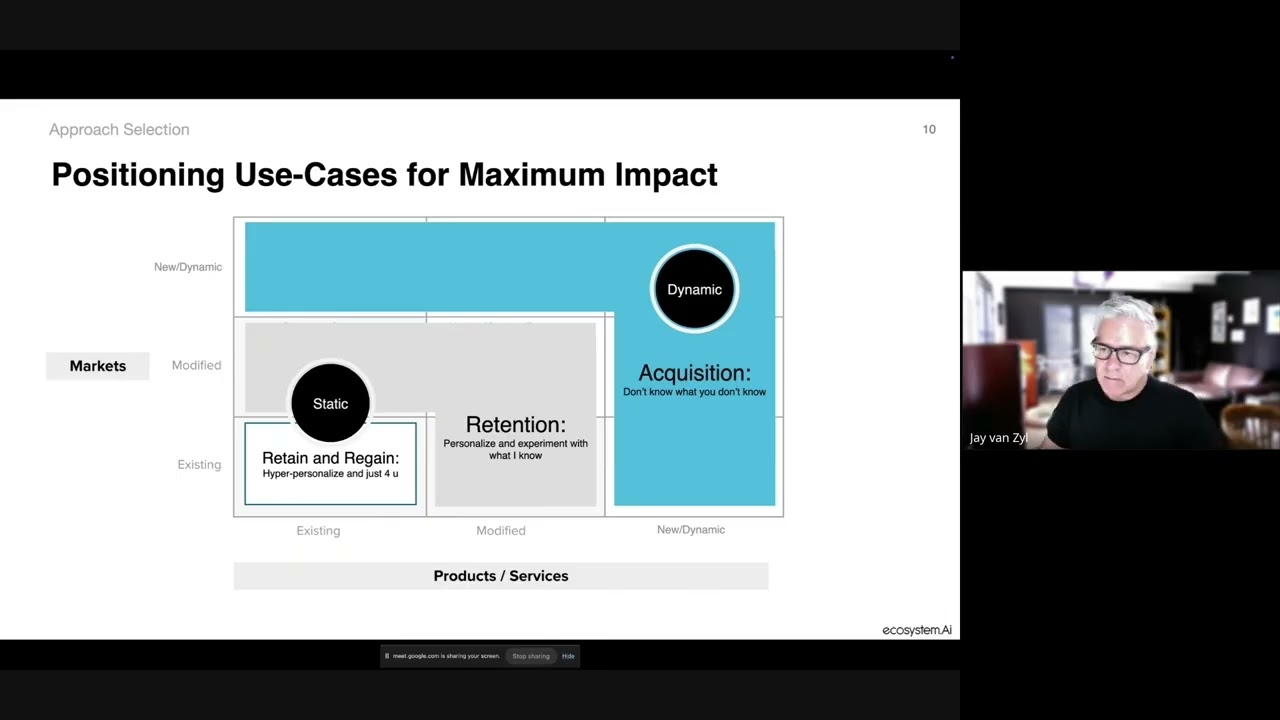1280x720 pixels.
Task: Click the Products / Services axis bar
Action: (501, 576)
